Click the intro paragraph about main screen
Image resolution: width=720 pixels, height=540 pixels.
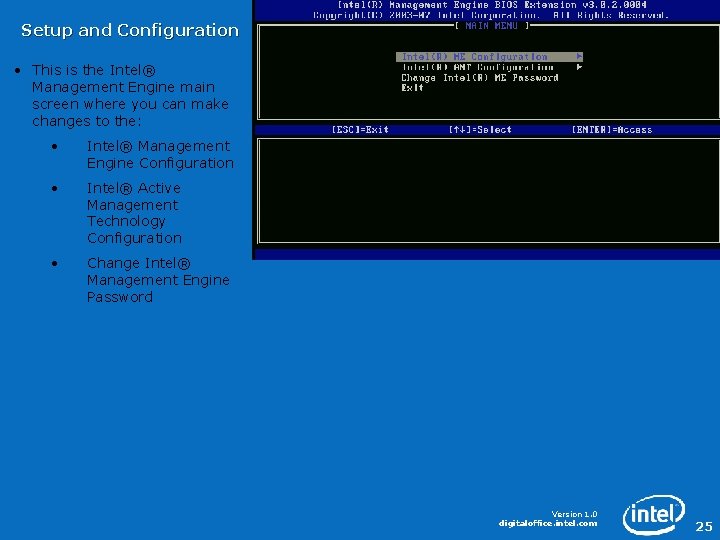[130, 96]
